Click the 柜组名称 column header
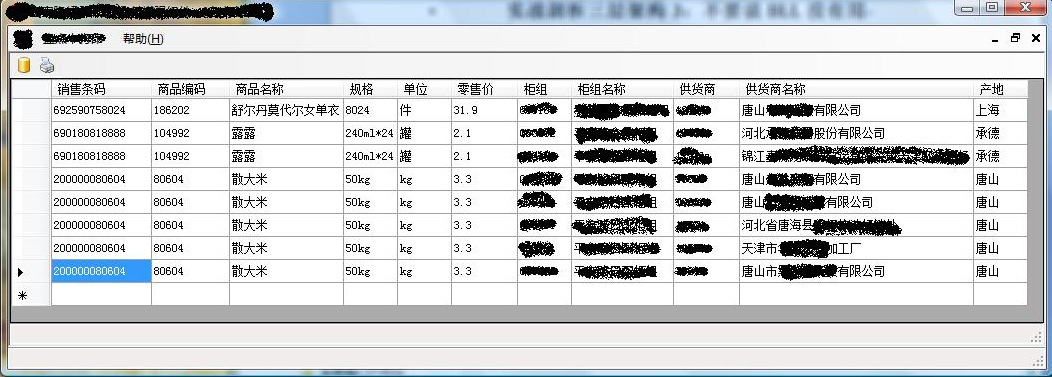 point(622,89)
